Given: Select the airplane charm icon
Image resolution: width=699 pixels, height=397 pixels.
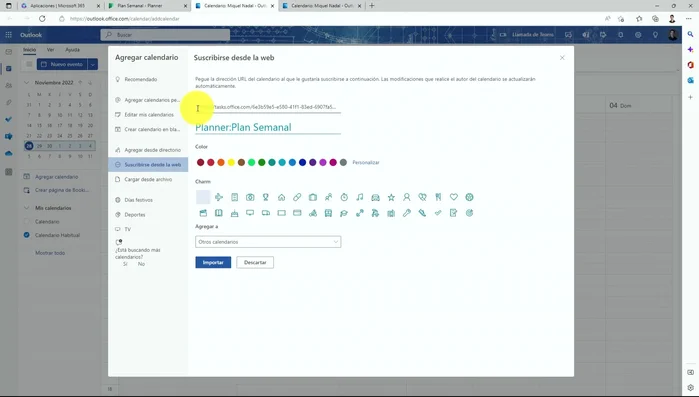Looking at the screenshot, I should [218, 197].
